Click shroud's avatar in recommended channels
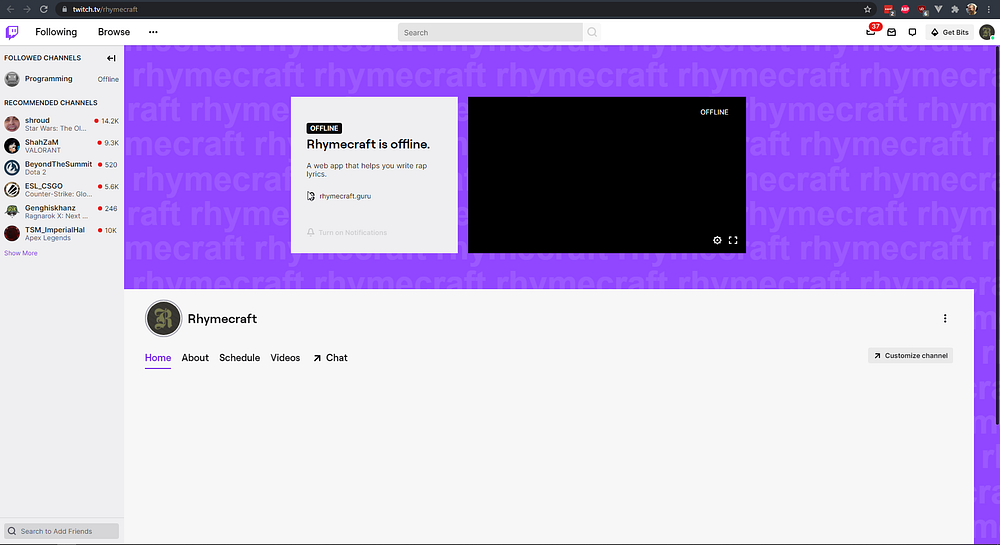The width and height of the screenshot is (1000, 545). [x=12, y=124]
